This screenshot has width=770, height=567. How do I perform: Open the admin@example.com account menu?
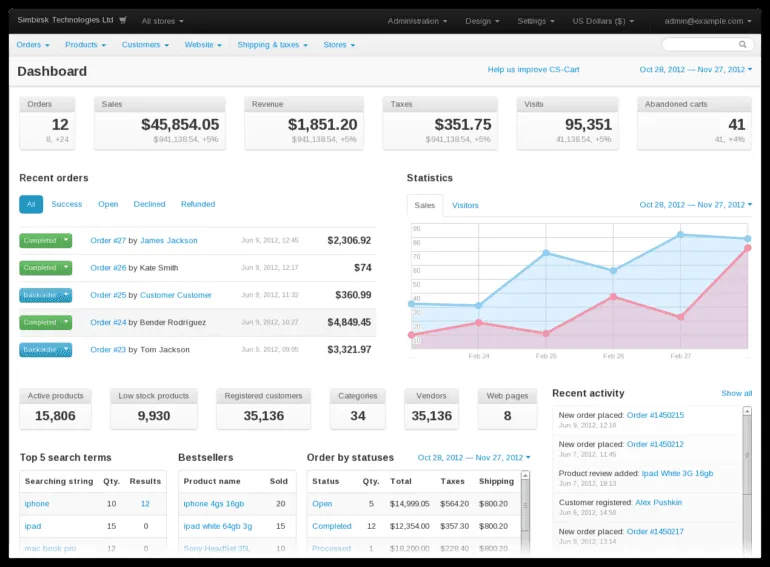click(x=712, y=20)
